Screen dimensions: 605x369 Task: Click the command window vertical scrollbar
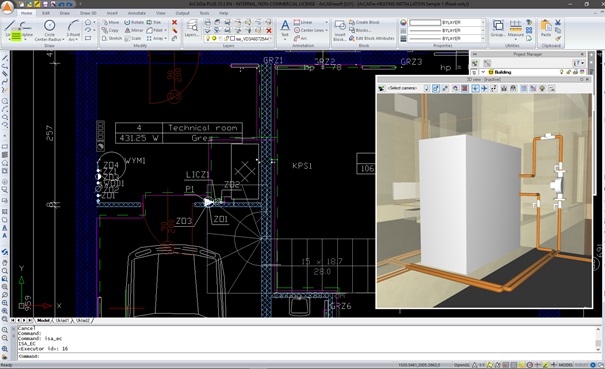tap(598, 339)
